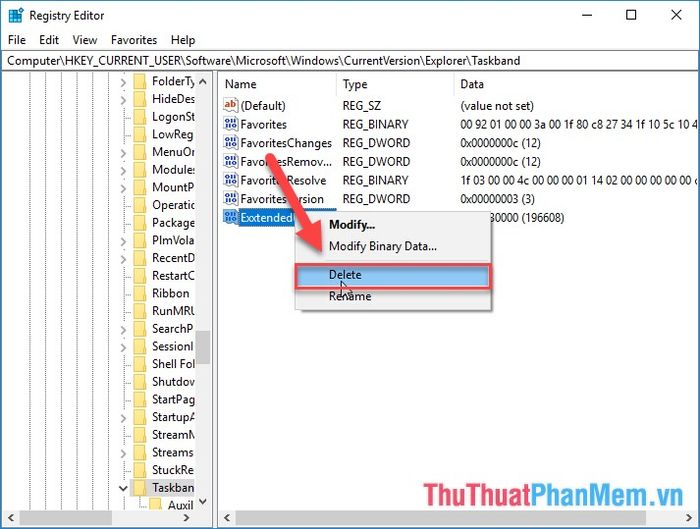Click the Operatic folder icon
Image resolution: width=700 pixels, height=529 pixels.
(140, 205)
